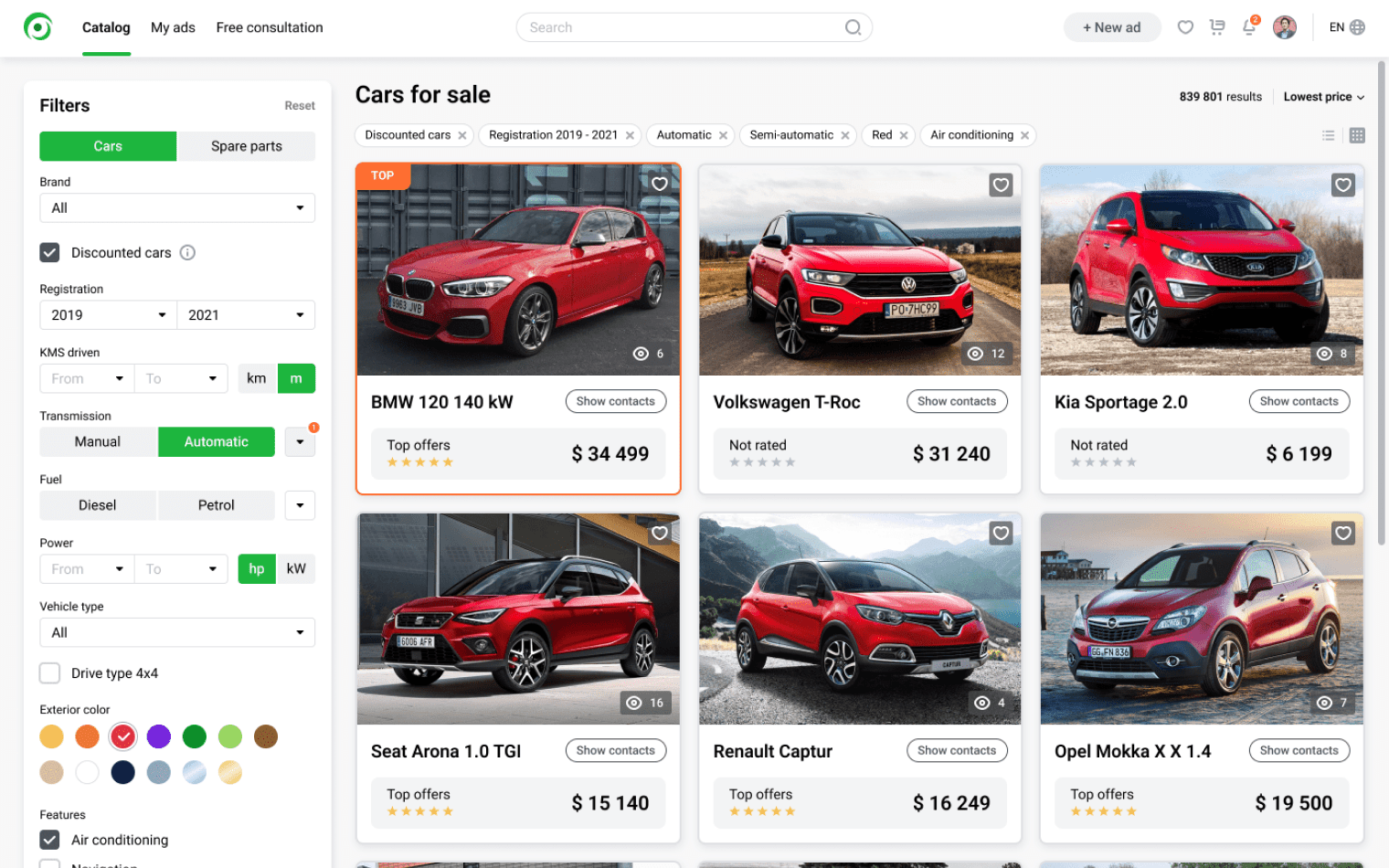Image resolution: width=1389 pixels, height=868 pixels.
Task: Enable Drive type 4x4 checkbox
Action: [50, 673]
